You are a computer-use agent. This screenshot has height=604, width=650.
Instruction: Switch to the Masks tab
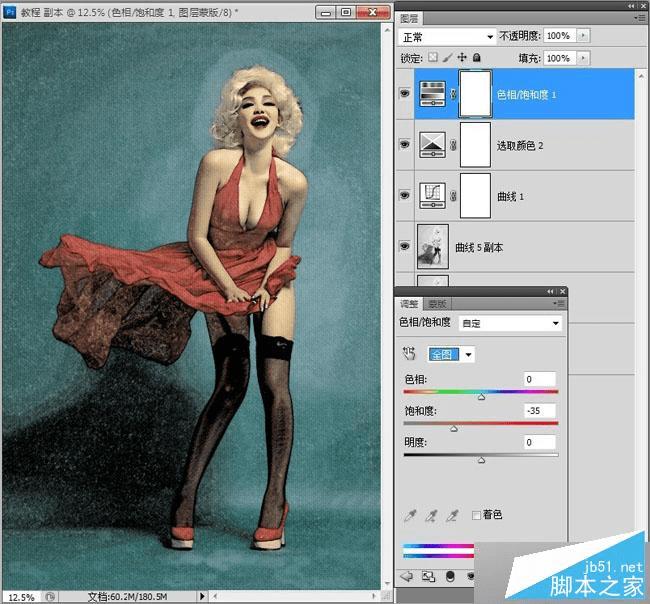pyautogui.click(x=437, y=304)
